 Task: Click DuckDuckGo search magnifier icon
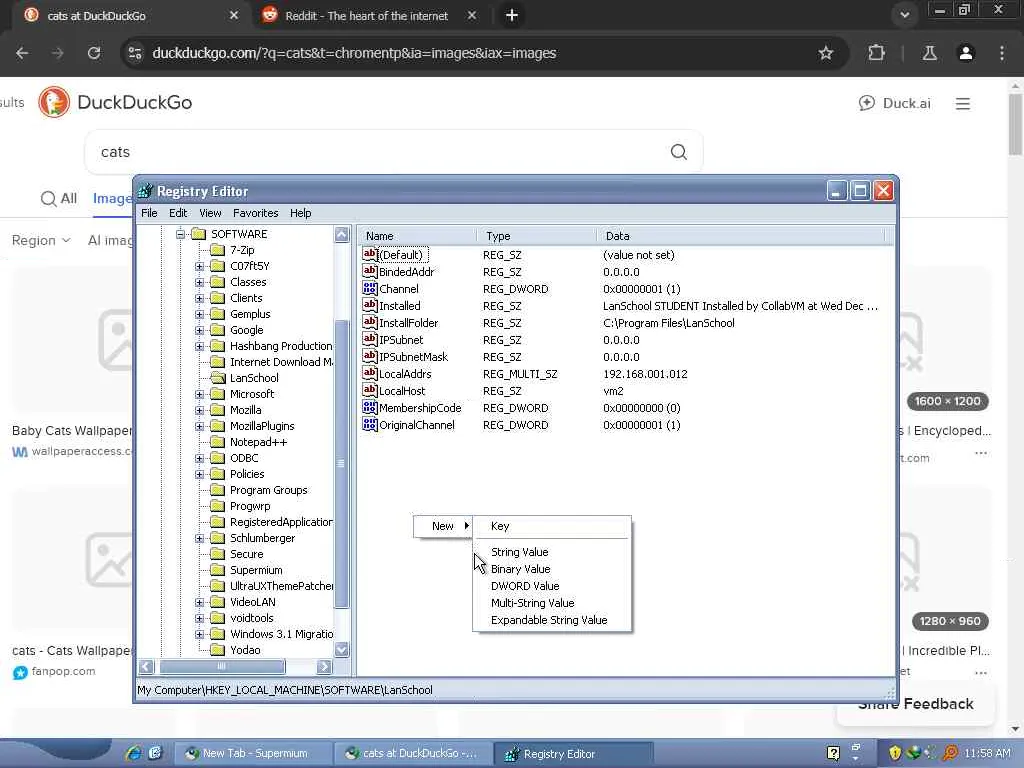(x=679, y=152)
